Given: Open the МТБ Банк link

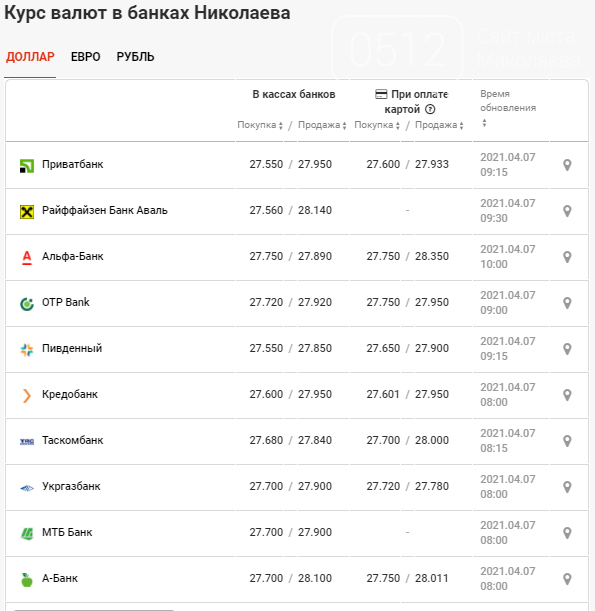Looking at the screenshot, I should click(67, 532).
